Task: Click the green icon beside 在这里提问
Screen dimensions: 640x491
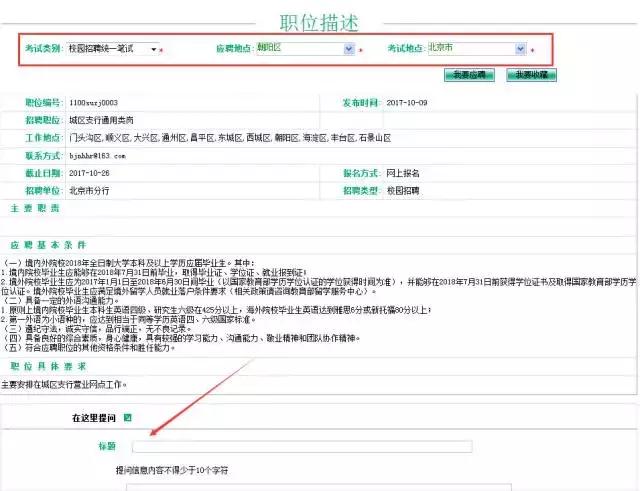Action: (127, 418)
